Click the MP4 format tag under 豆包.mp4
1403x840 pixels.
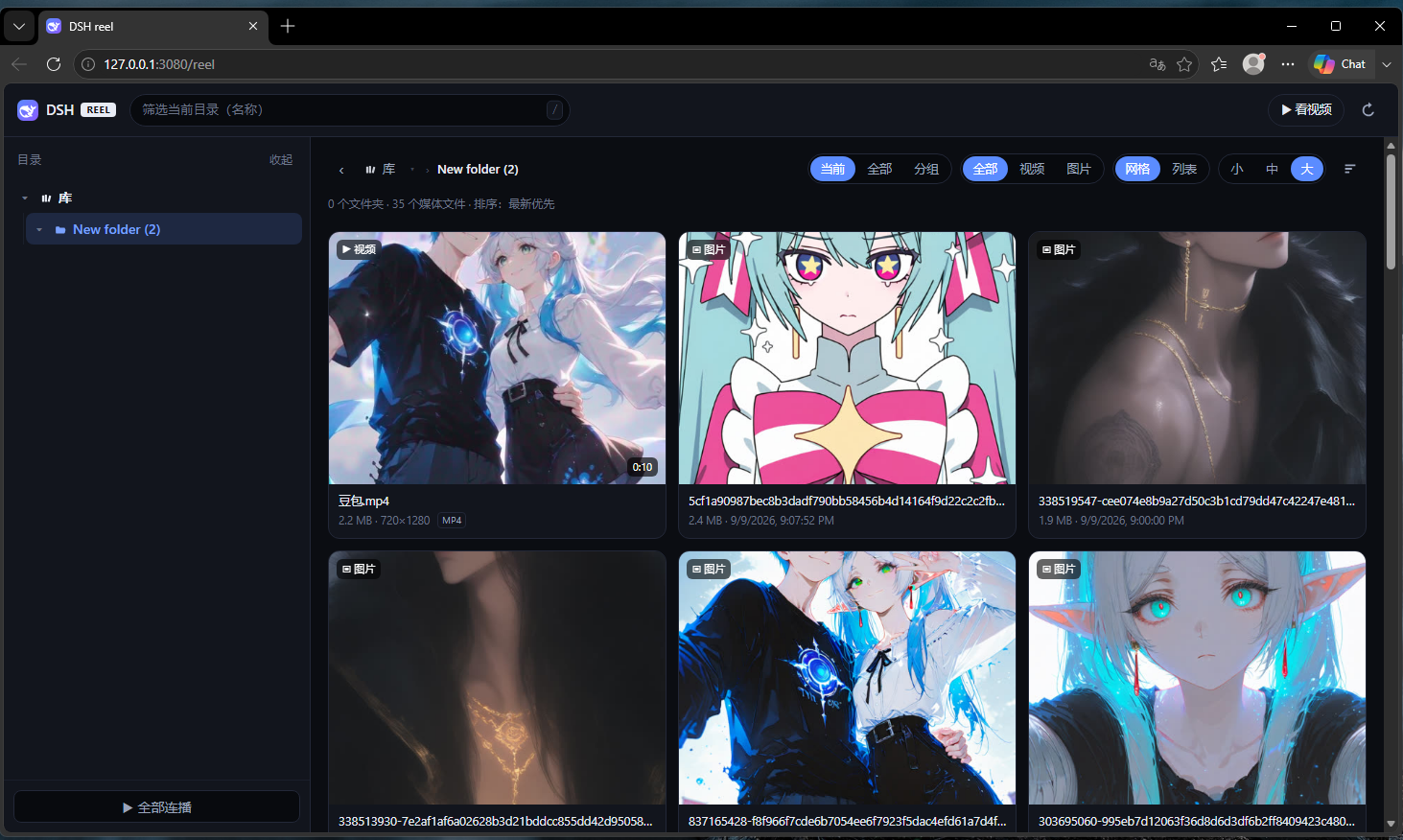click(x=452, y=521)
